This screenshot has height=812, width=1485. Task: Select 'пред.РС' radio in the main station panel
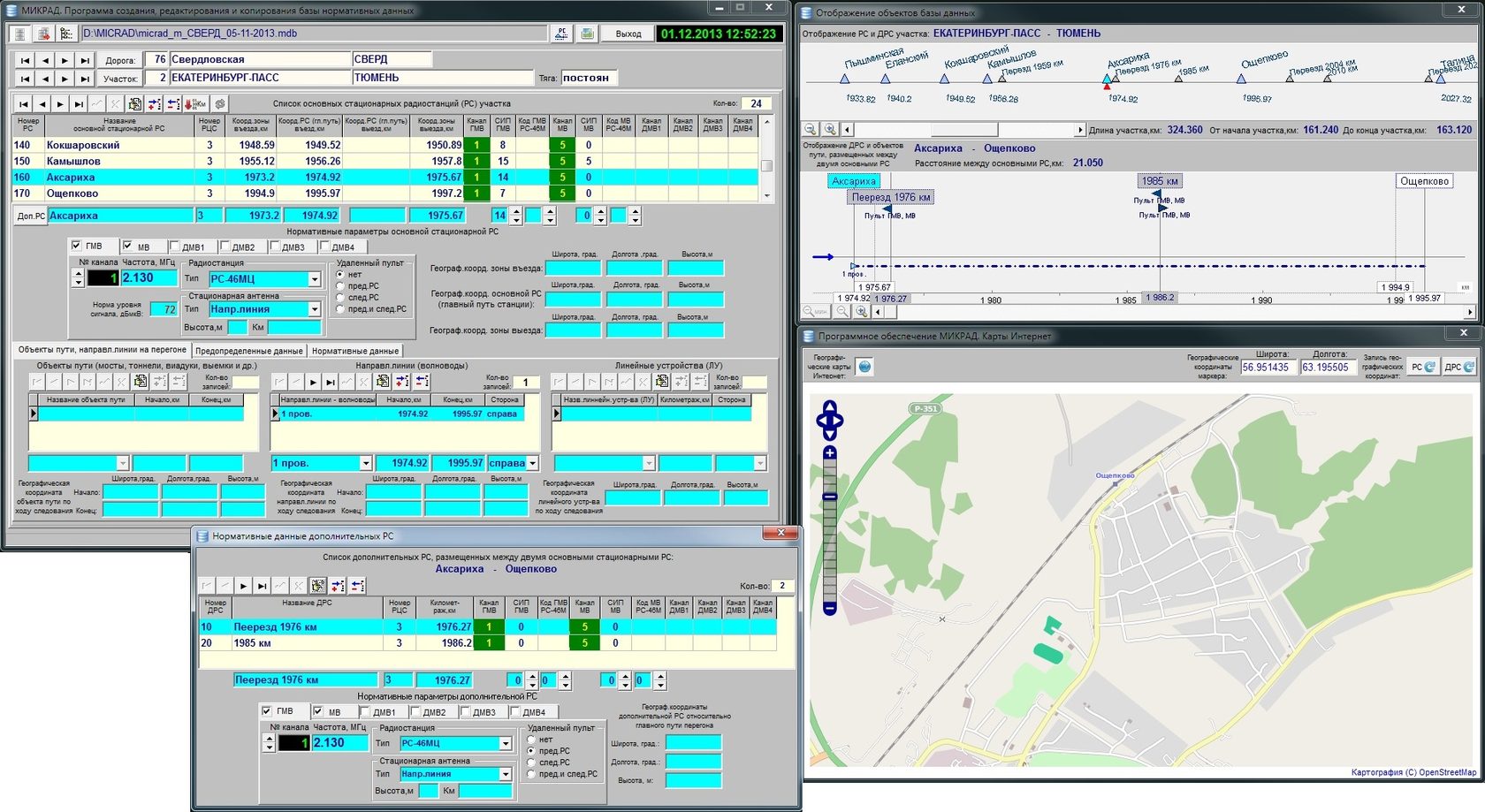(x=340, y=286)
